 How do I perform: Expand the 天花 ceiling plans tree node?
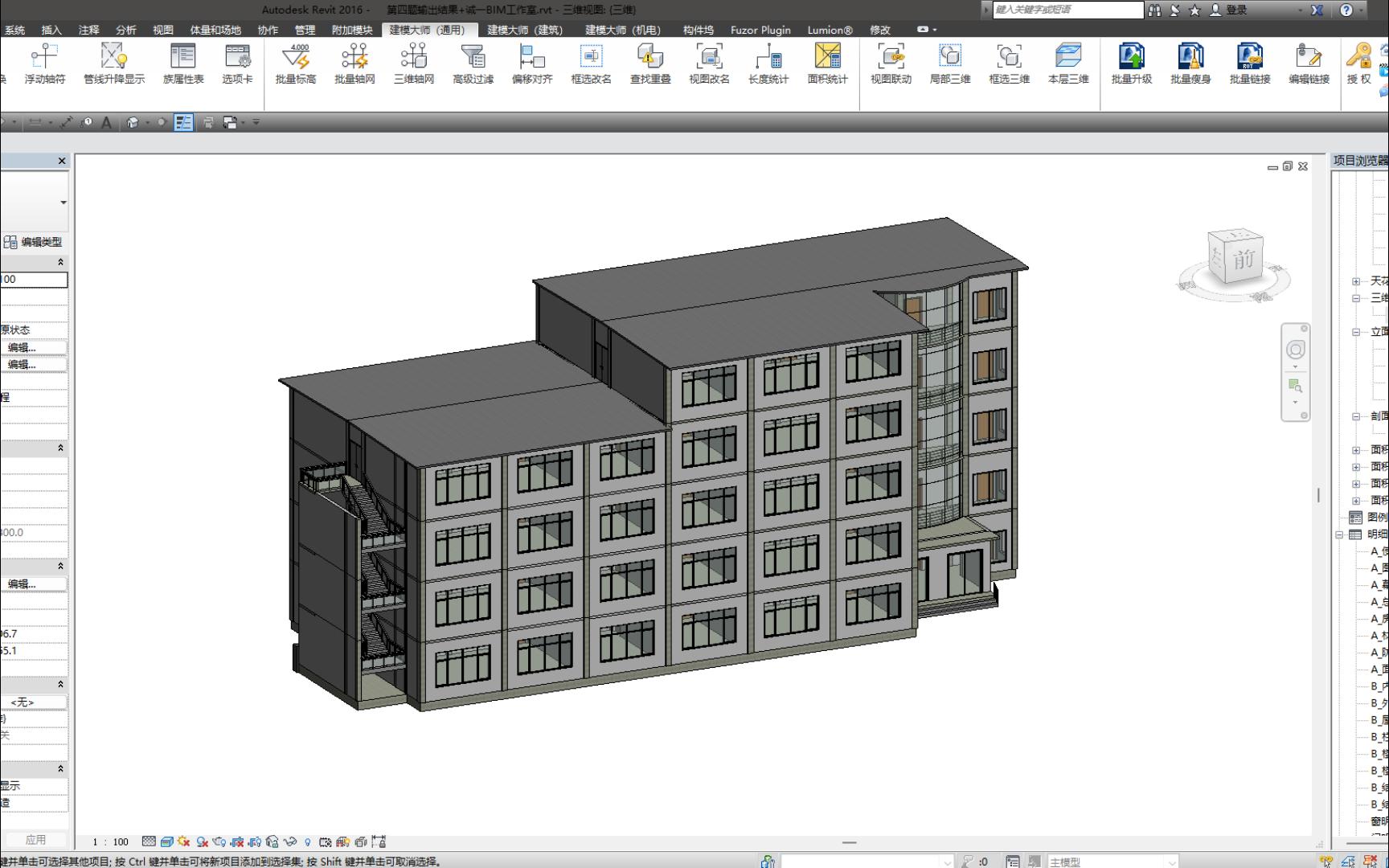click(1356, 281)
